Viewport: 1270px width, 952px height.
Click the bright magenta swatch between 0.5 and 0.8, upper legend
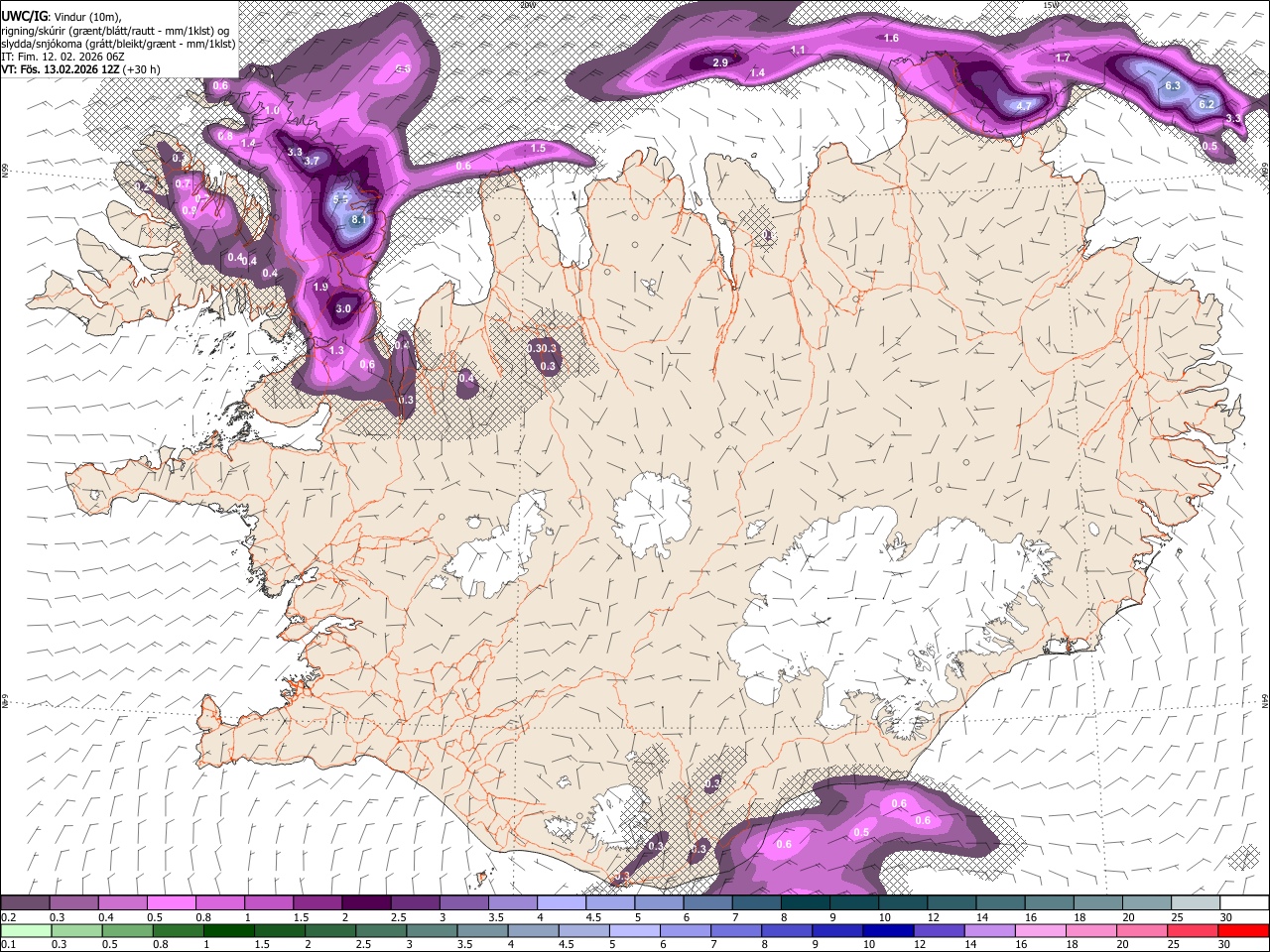point(172,902)
